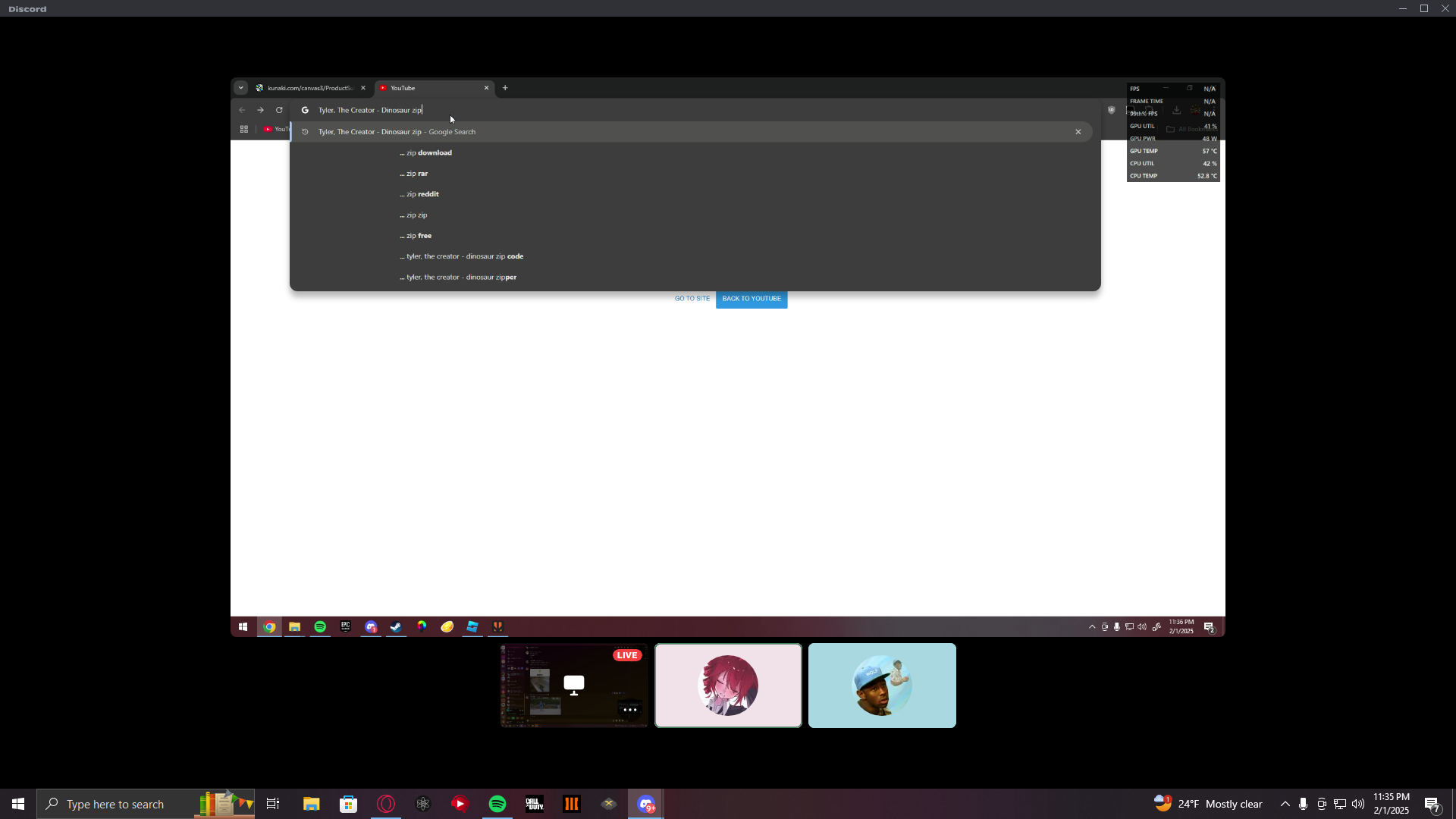The height and width of the screenshot is (819, 1456).
Task: Open Microsoft Store taskbar icon
Action: (x=348, y=804)
